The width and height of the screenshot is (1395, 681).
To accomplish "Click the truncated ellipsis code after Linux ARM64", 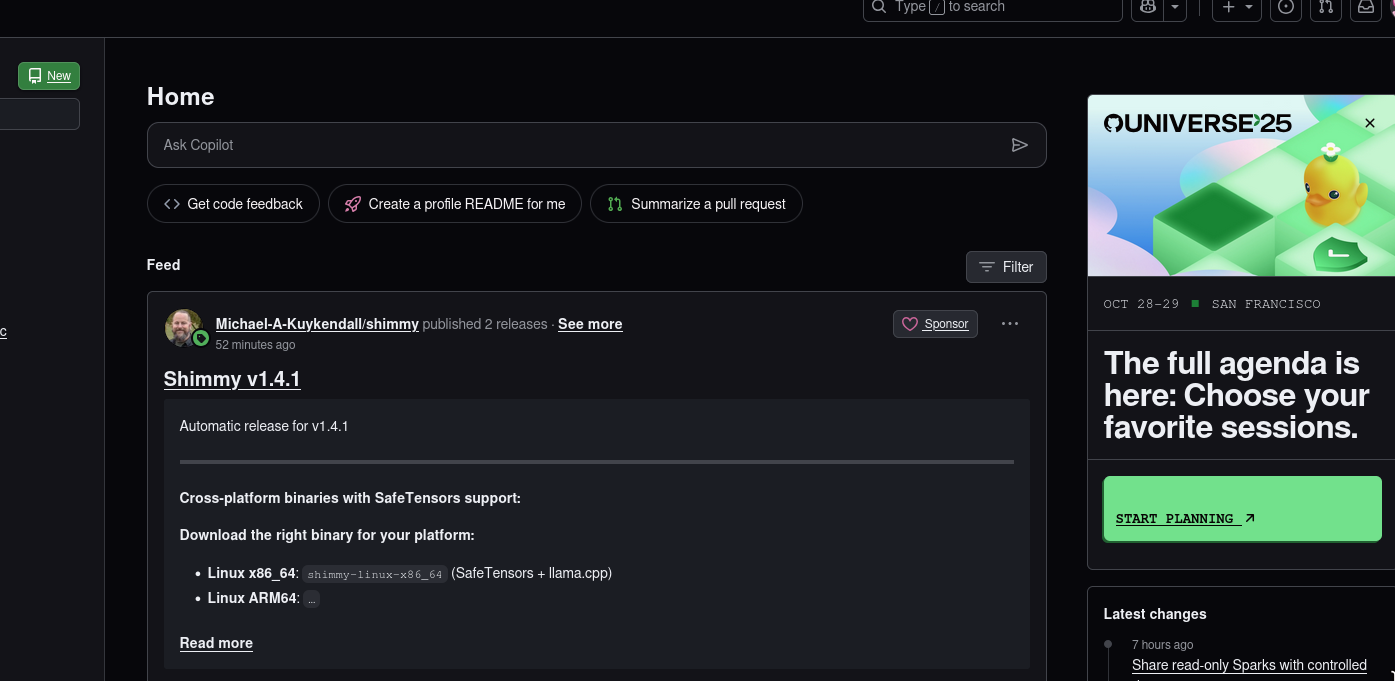I will 311,599.
